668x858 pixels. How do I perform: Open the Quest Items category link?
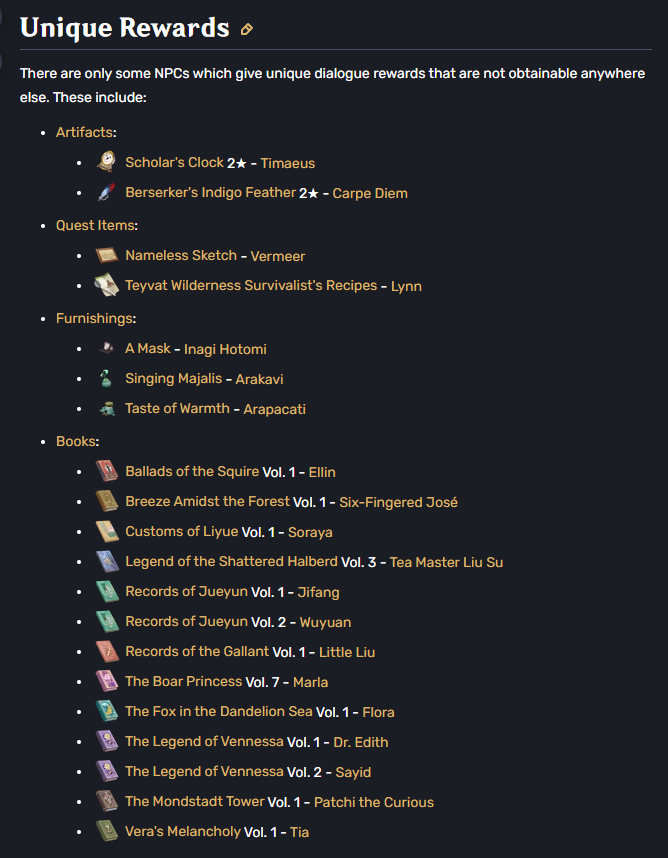tap(95, 225)
